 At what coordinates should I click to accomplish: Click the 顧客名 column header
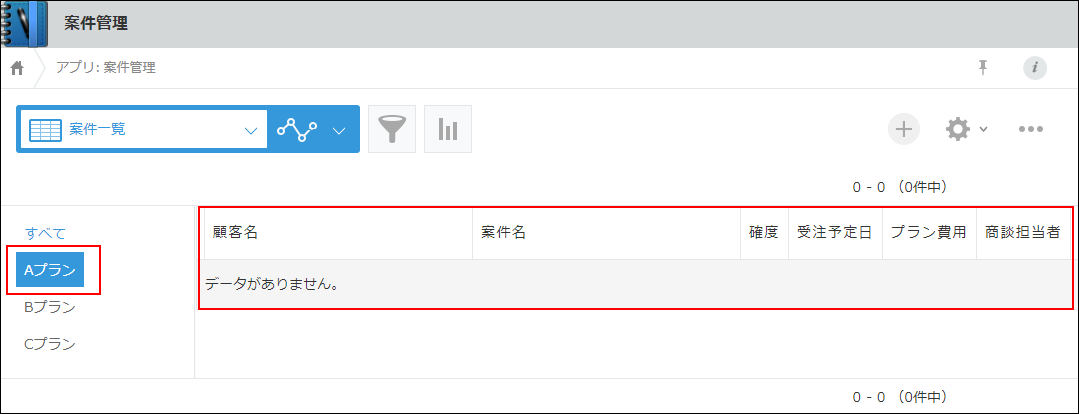point(236,232)
